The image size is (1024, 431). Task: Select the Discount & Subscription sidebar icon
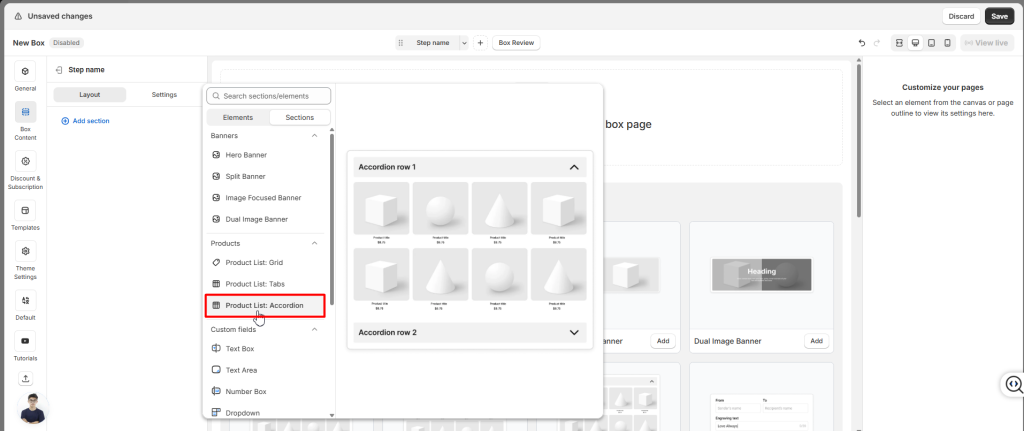click(25, 161)
